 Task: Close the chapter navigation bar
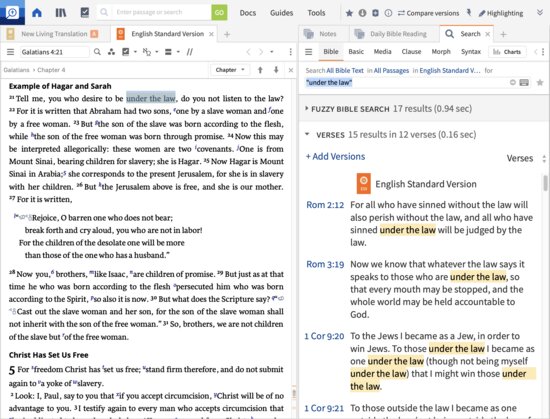coord(291,70)
